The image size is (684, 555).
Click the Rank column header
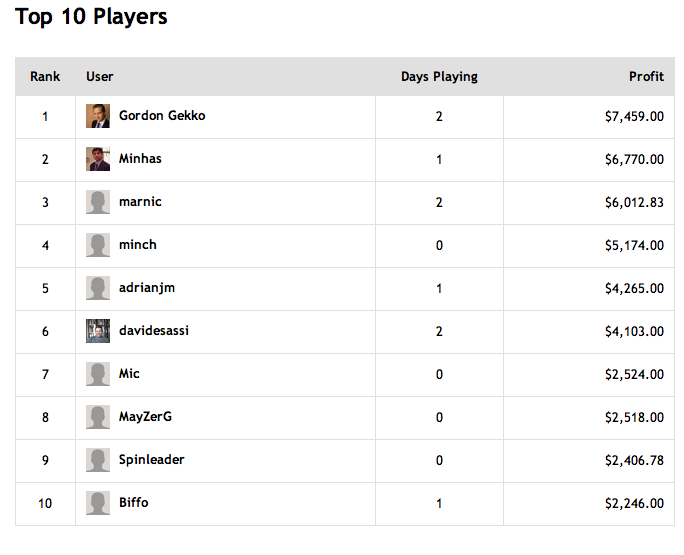[45, 76]
